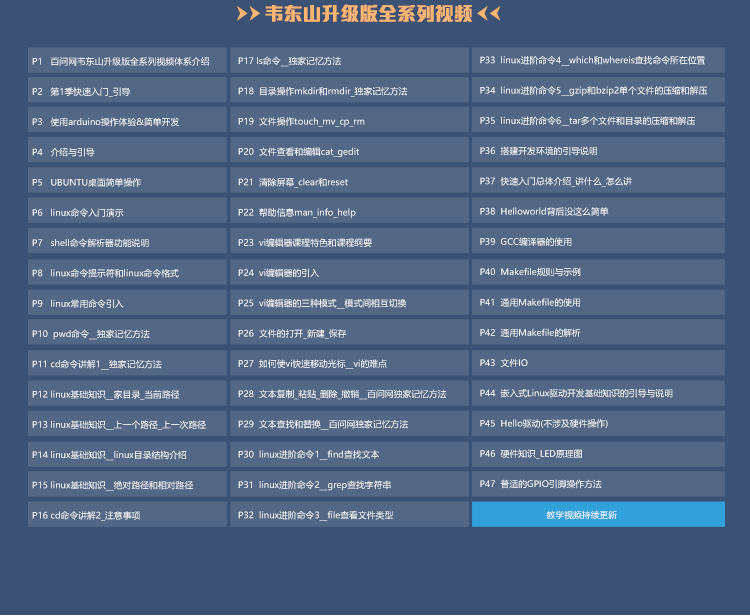Open P11 cd命令讲解1 entry
Screen dimensions: 750x616
pyautogui.click(x=127, y=363)
